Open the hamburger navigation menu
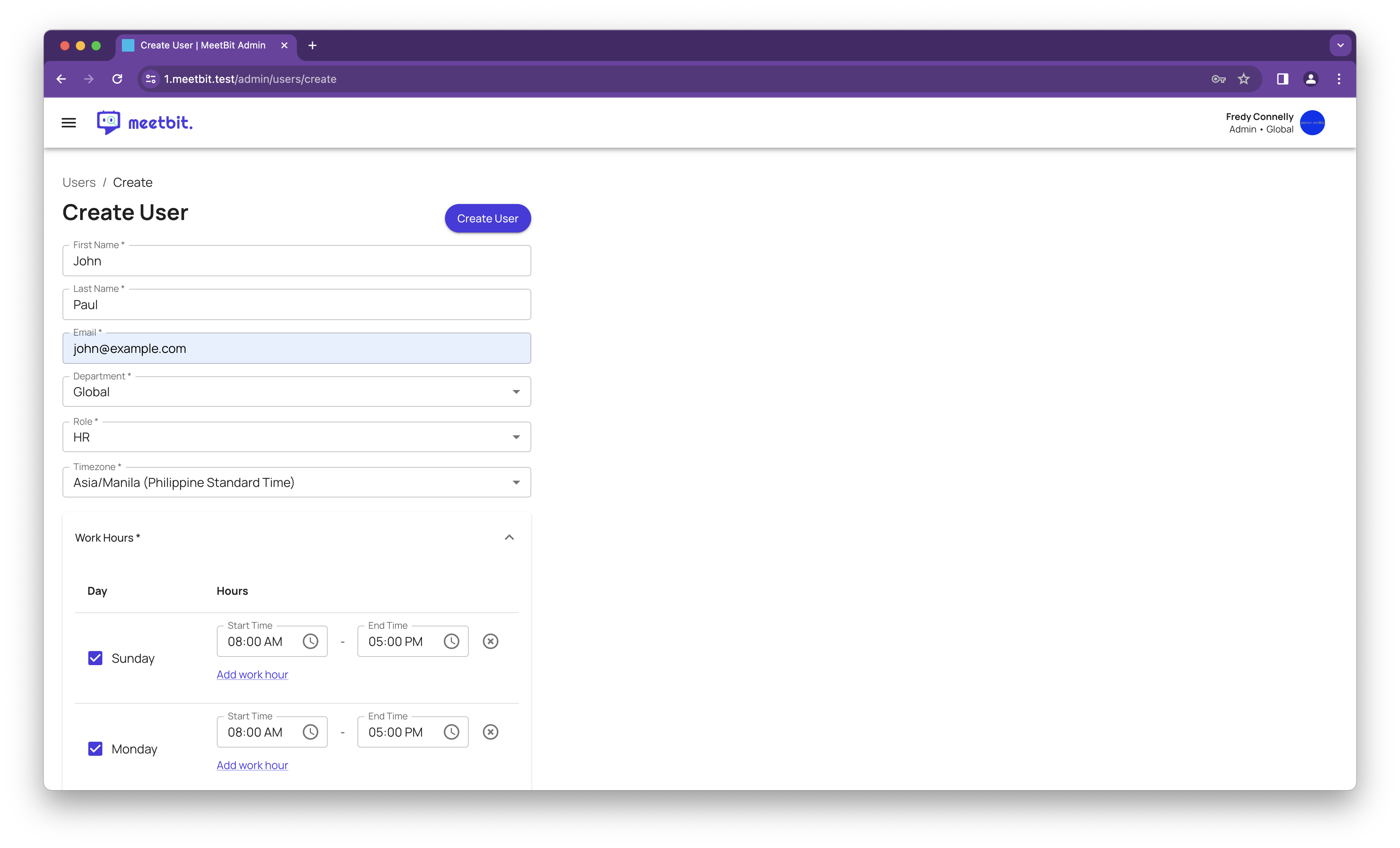 tap(69, 123)
